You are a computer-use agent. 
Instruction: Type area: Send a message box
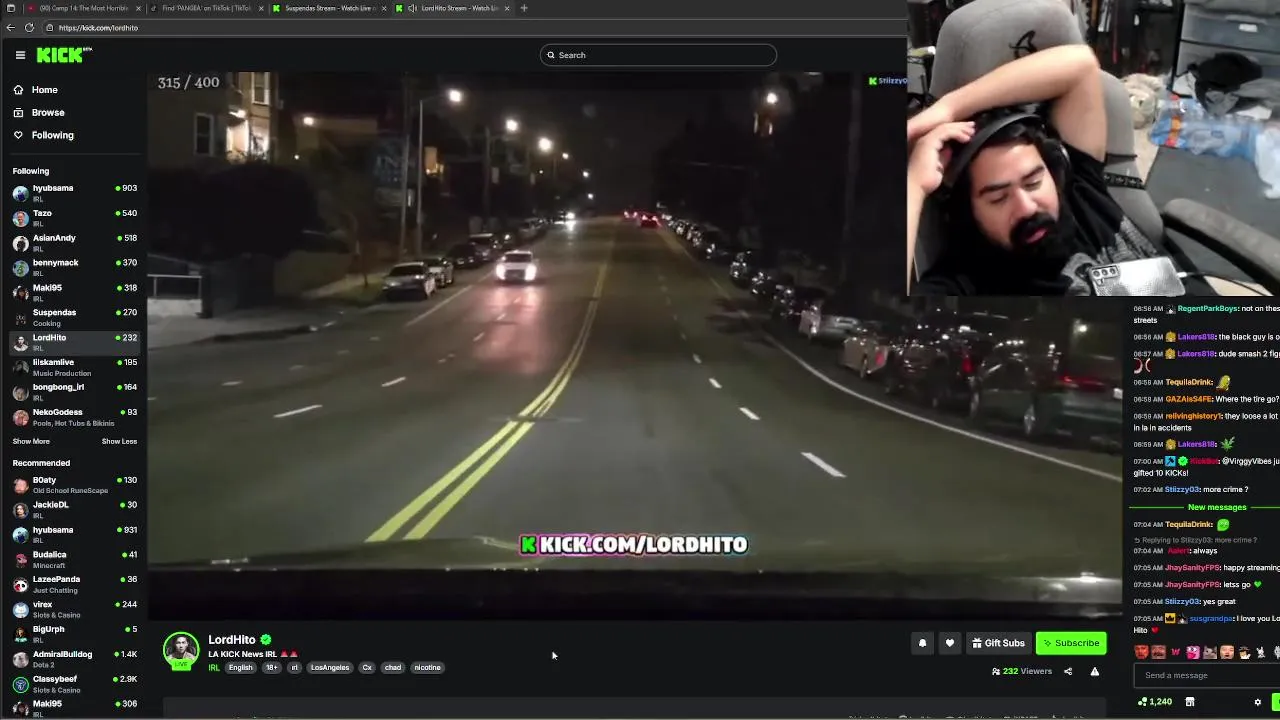coord(1206,675)
